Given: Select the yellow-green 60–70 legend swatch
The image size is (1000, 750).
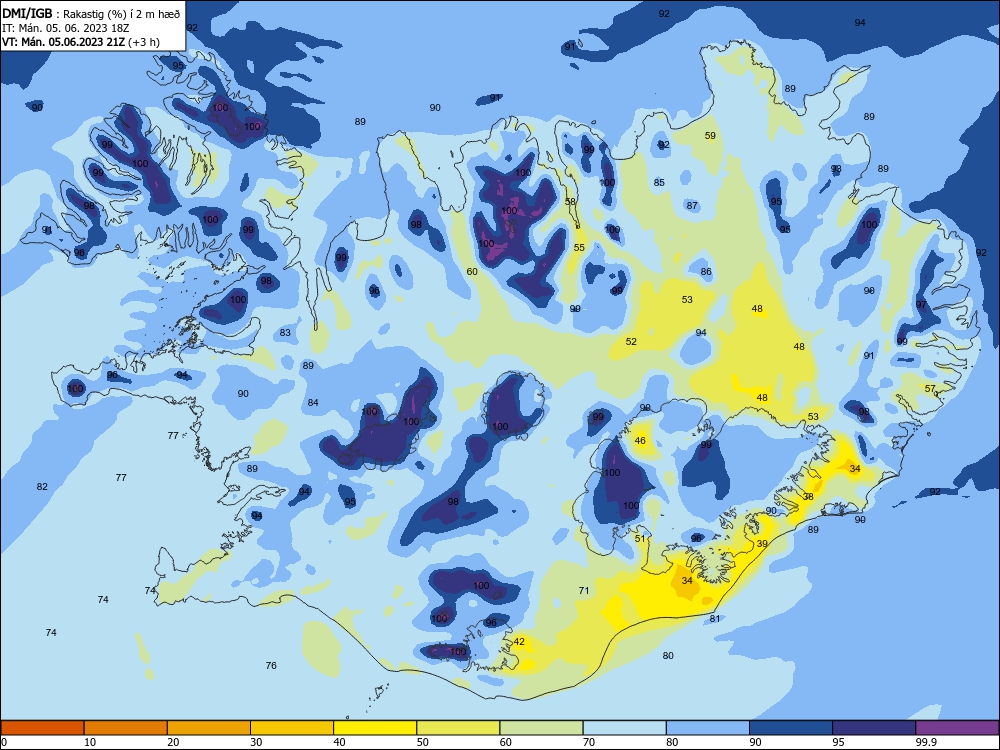Looking at the screenshot, I should click(x=541, y=728).
